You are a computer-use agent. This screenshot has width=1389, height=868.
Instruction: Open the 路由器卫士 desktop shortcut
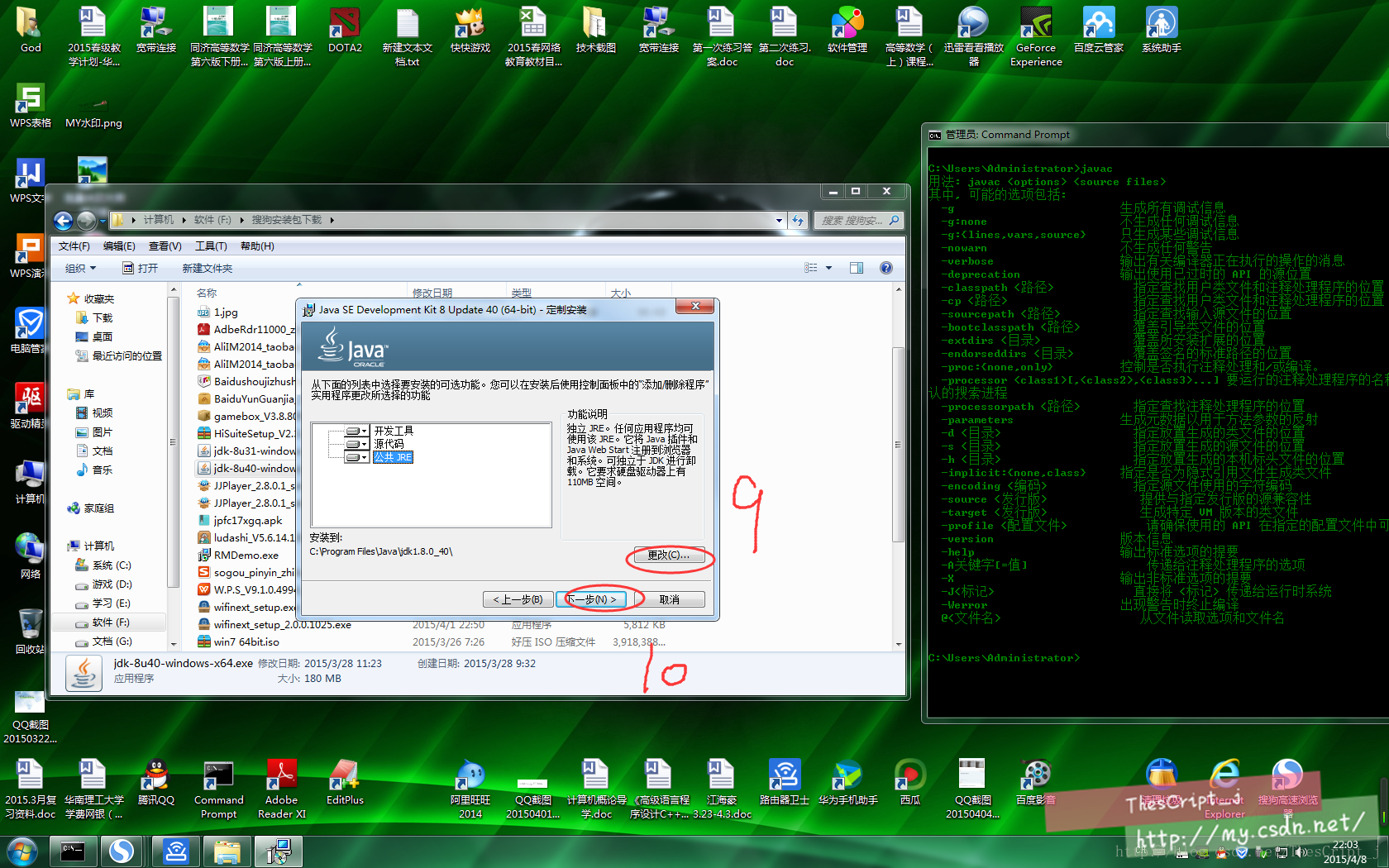(x=785, y=782)
